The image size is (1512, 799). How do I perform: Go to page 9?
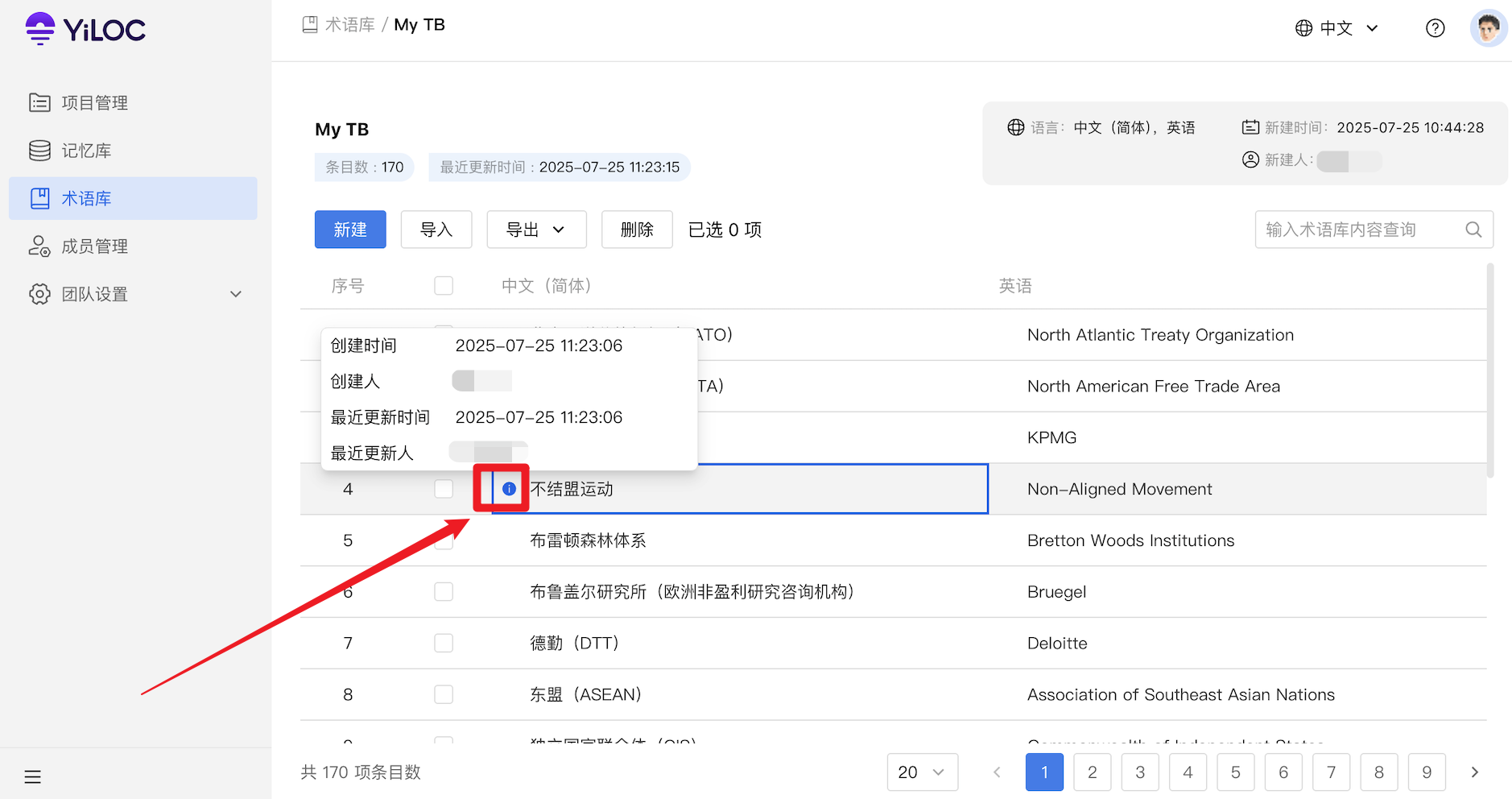1427,772
